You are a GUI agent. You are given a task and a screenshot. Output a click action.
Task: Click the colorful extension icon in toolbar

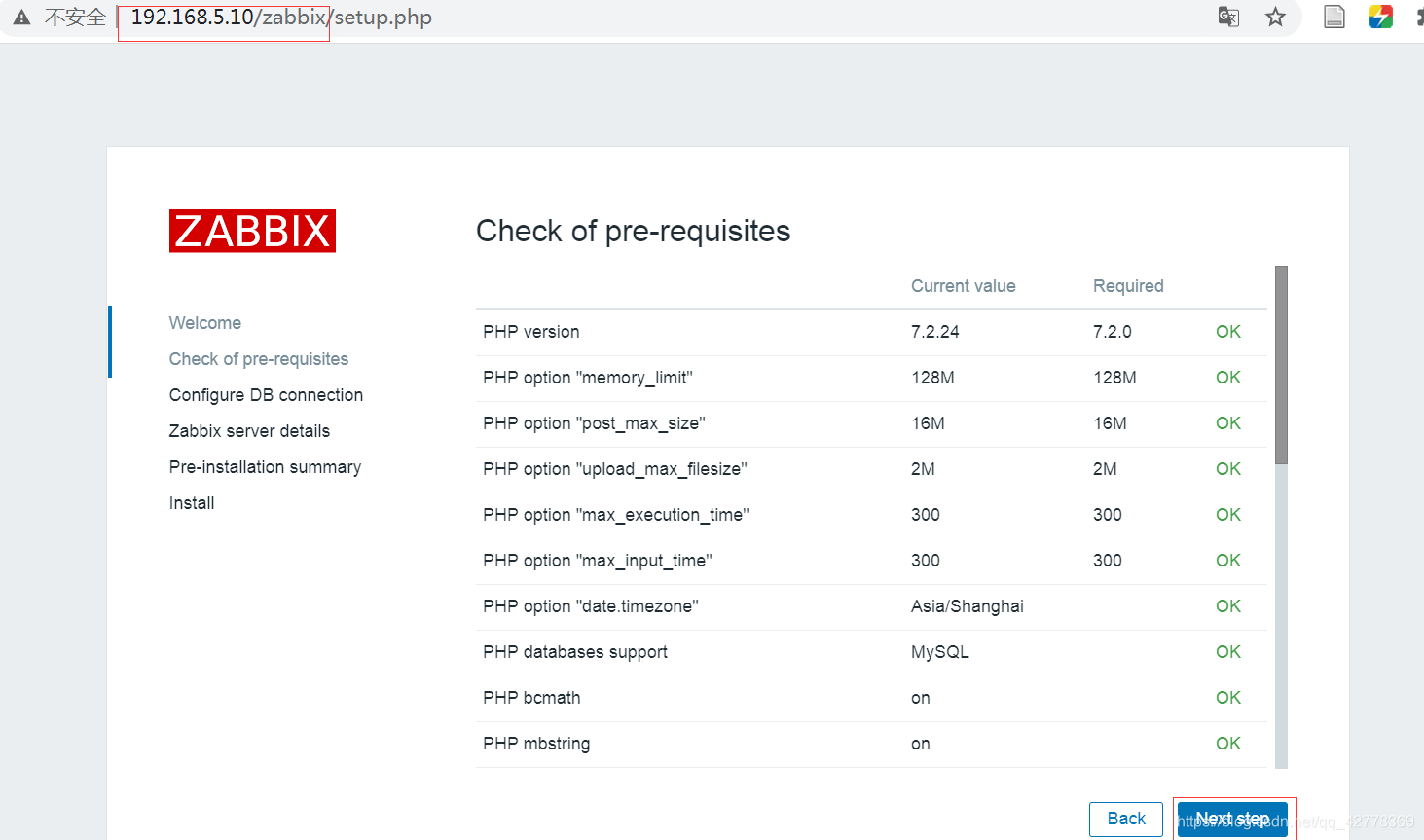1380,17
